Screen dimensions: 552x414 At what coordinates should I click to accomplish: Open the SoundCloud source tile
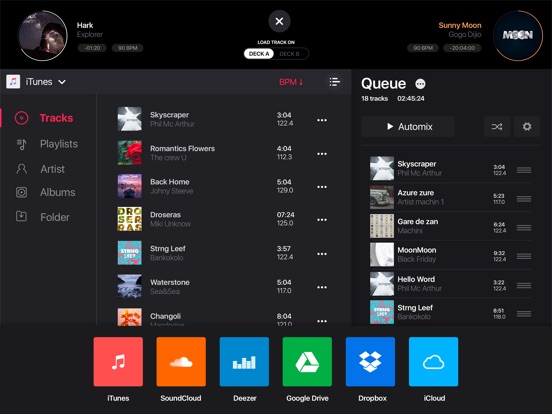pos(181,362)
